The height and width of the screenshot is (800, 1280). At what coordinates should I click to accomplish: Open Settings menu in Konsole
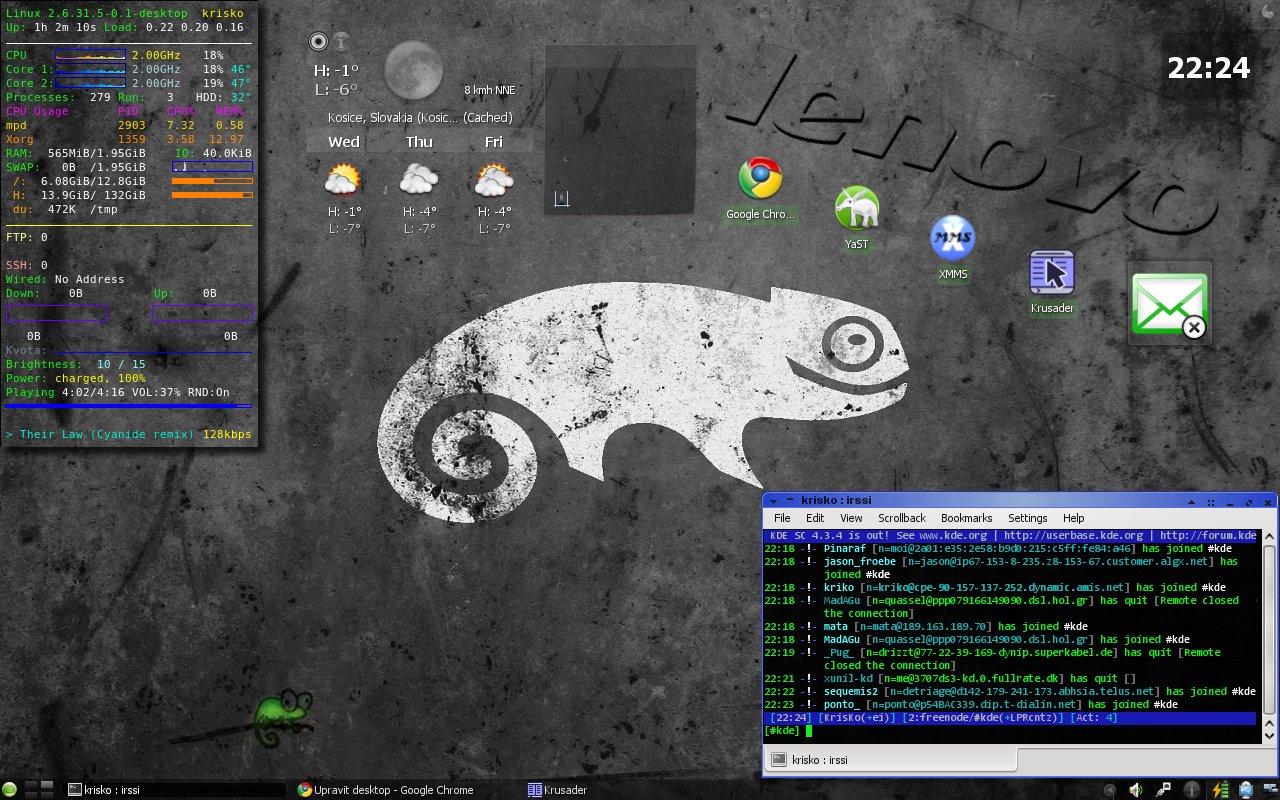[1028, 518]
